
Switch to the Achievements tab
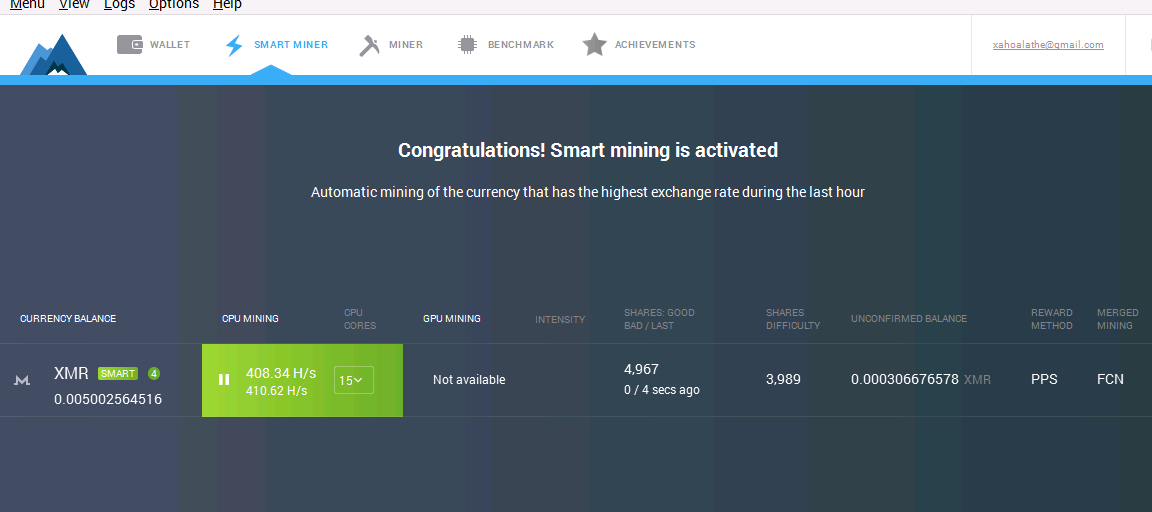pos(638,45)
